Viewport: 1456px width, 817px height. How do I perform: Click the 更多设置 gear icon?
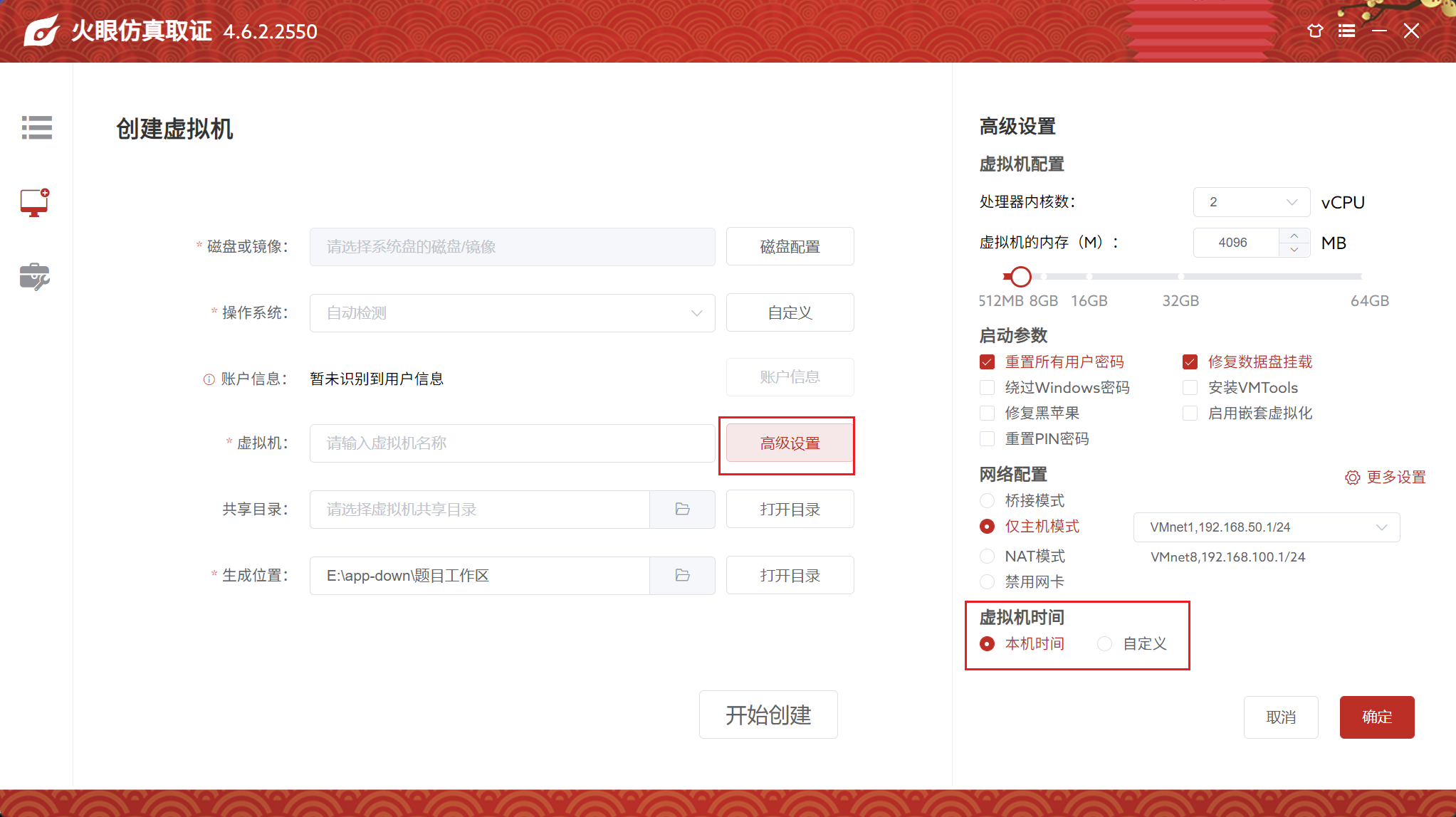tap(1352, 478)
